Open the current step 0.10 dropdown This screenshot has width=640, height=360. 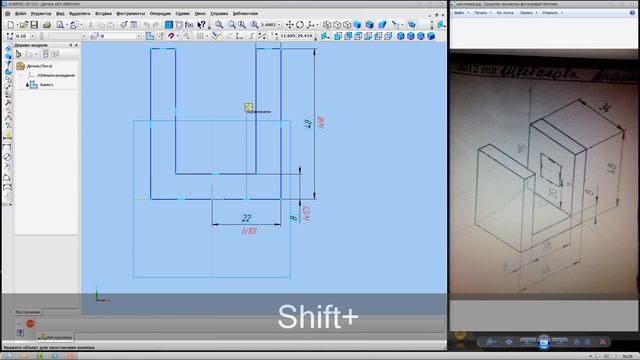pos(32,36)
